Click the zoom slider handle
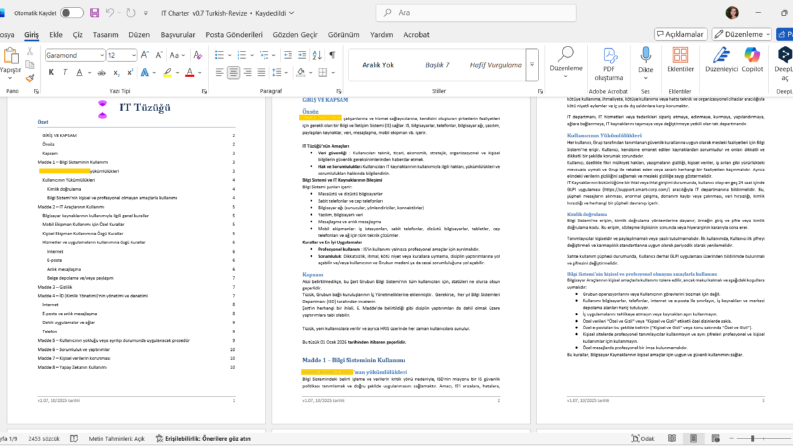The image size is (793, 446). (x=753, y=438)
